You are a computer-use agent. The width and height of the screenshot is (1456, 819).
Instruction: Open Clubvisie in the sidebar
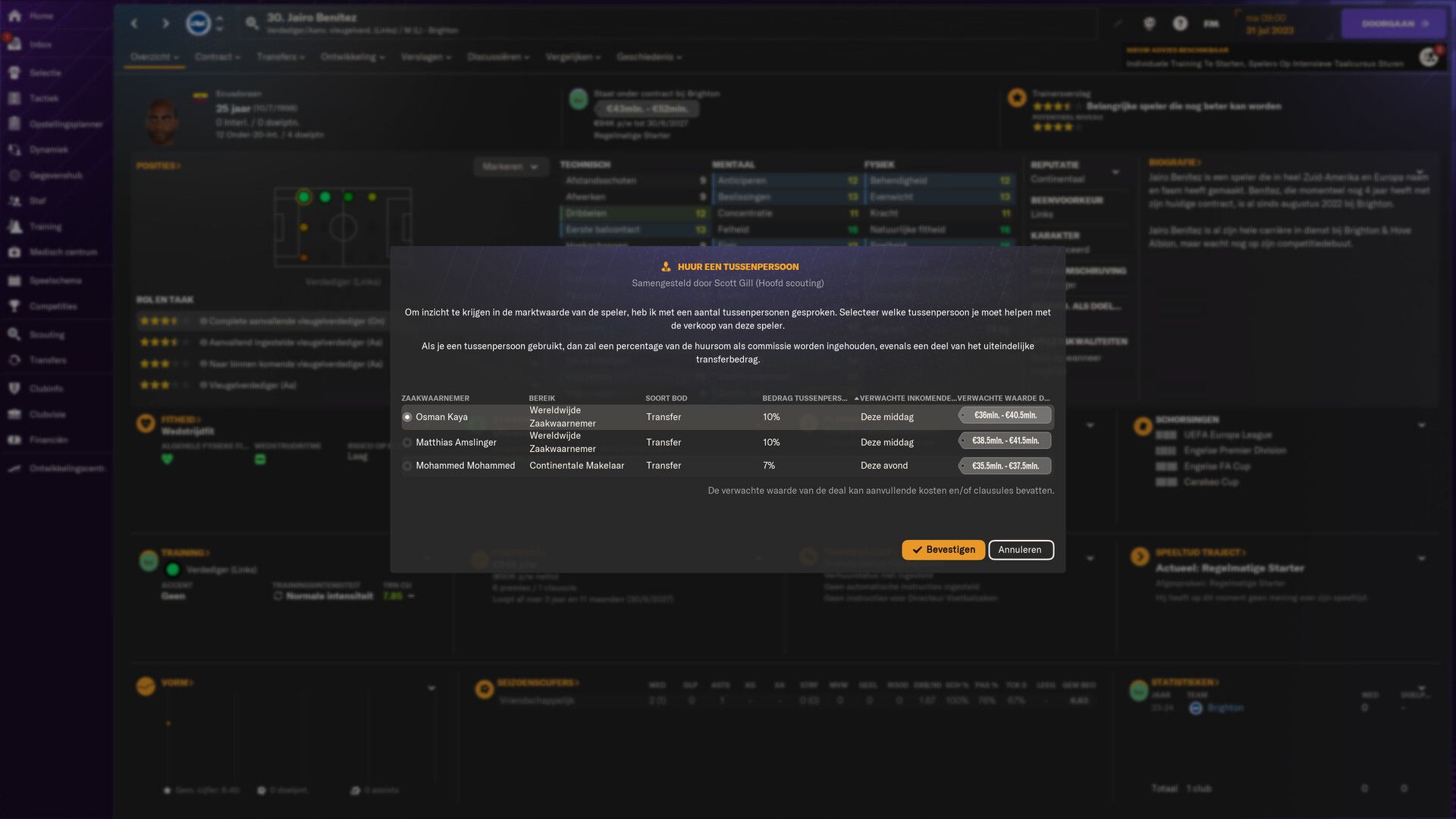click(47, 414)
